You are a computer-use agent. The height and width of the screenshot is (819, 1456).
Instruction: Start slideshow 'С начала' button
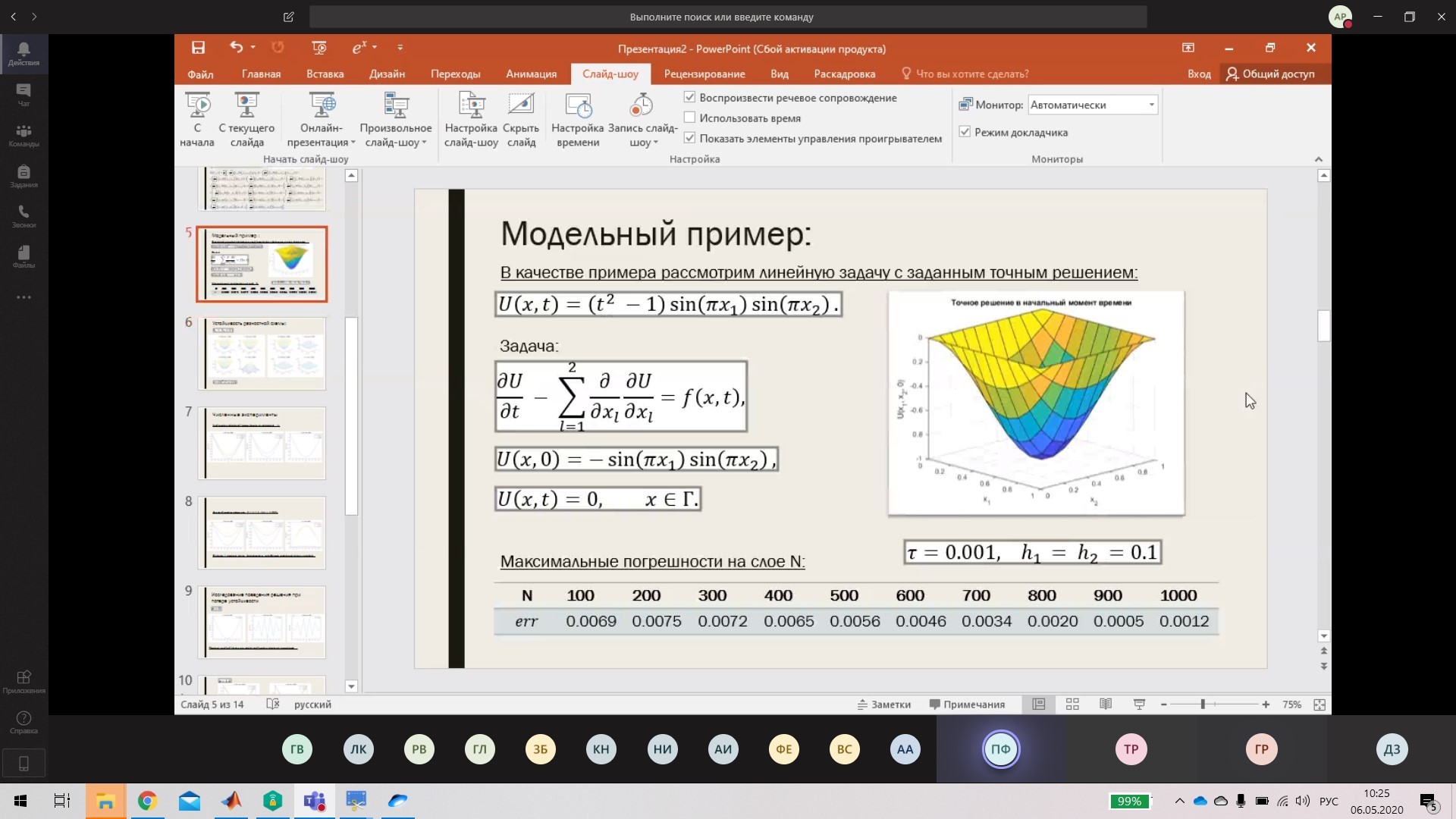[197, 120]
